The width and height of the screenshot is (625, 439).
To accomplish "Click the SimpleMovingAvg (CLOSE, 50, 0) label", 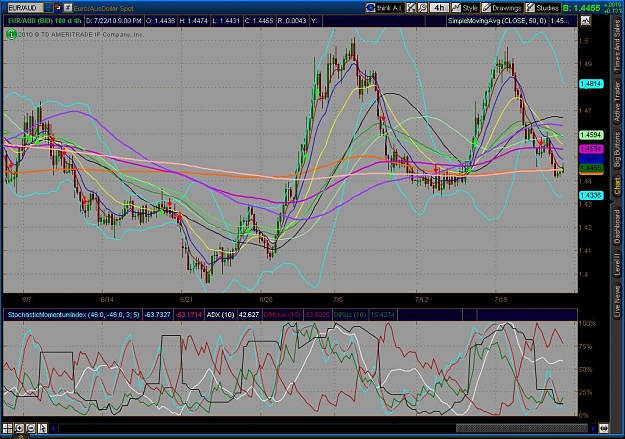I will click(x=497, y=20).
